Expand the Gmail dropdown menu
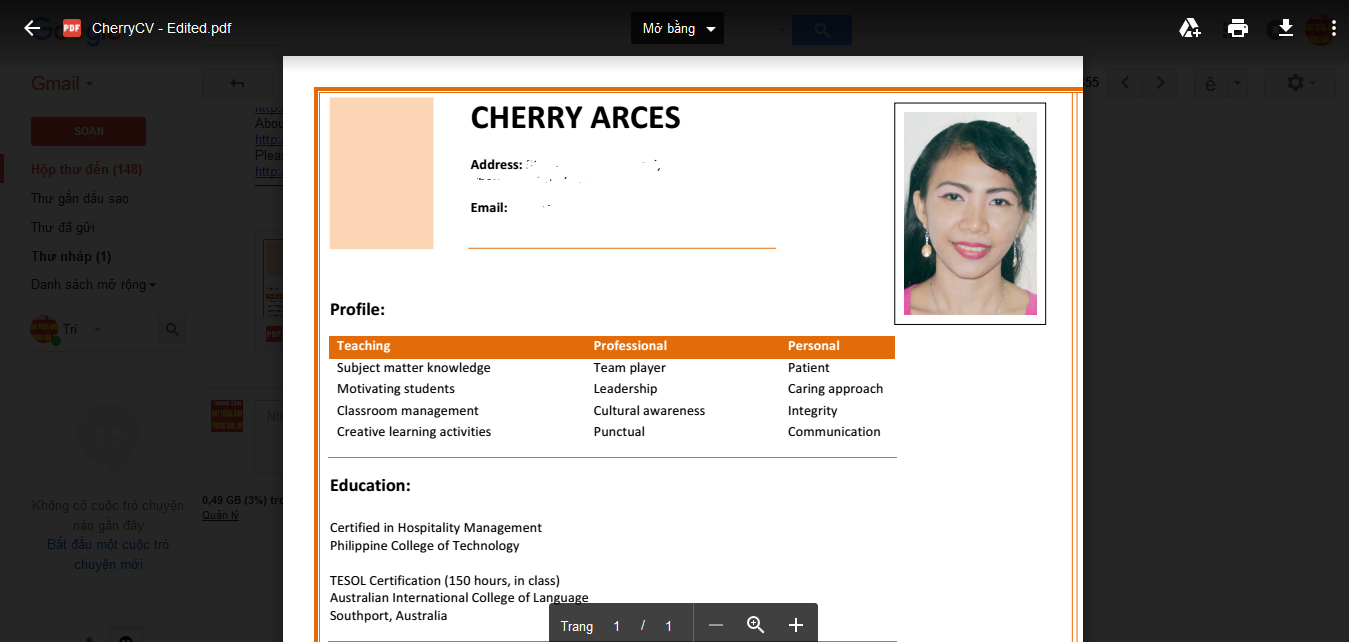This screenshot has height=642, width=1349. [62, 84]
